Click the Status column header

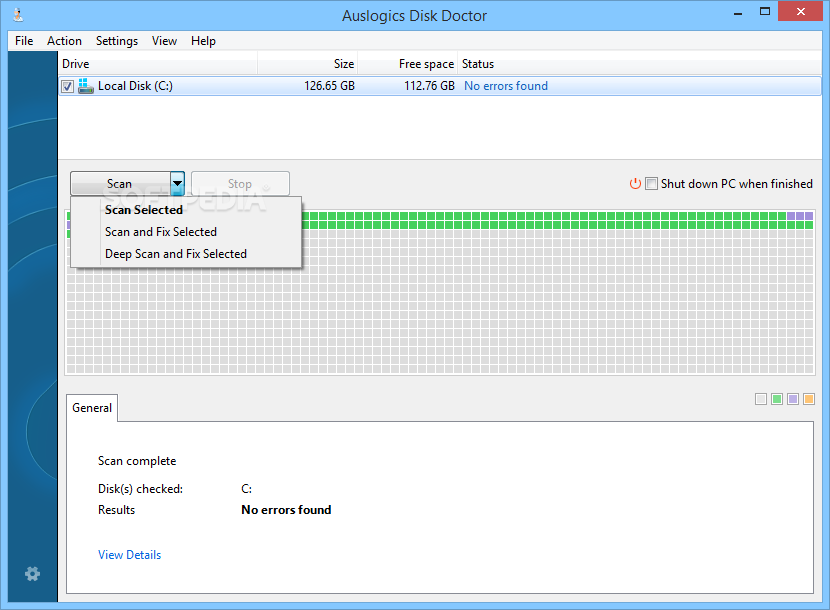(x=639, y=64)
